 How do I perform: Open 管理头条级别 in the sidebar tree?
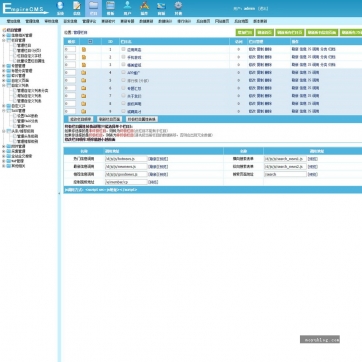point(27,136)
